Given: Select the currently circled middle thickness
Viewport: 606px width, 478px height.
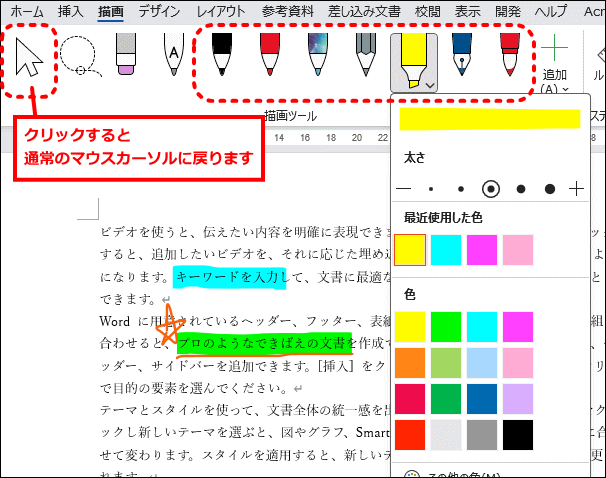Looking at the screenshot, I should [491, 189].
